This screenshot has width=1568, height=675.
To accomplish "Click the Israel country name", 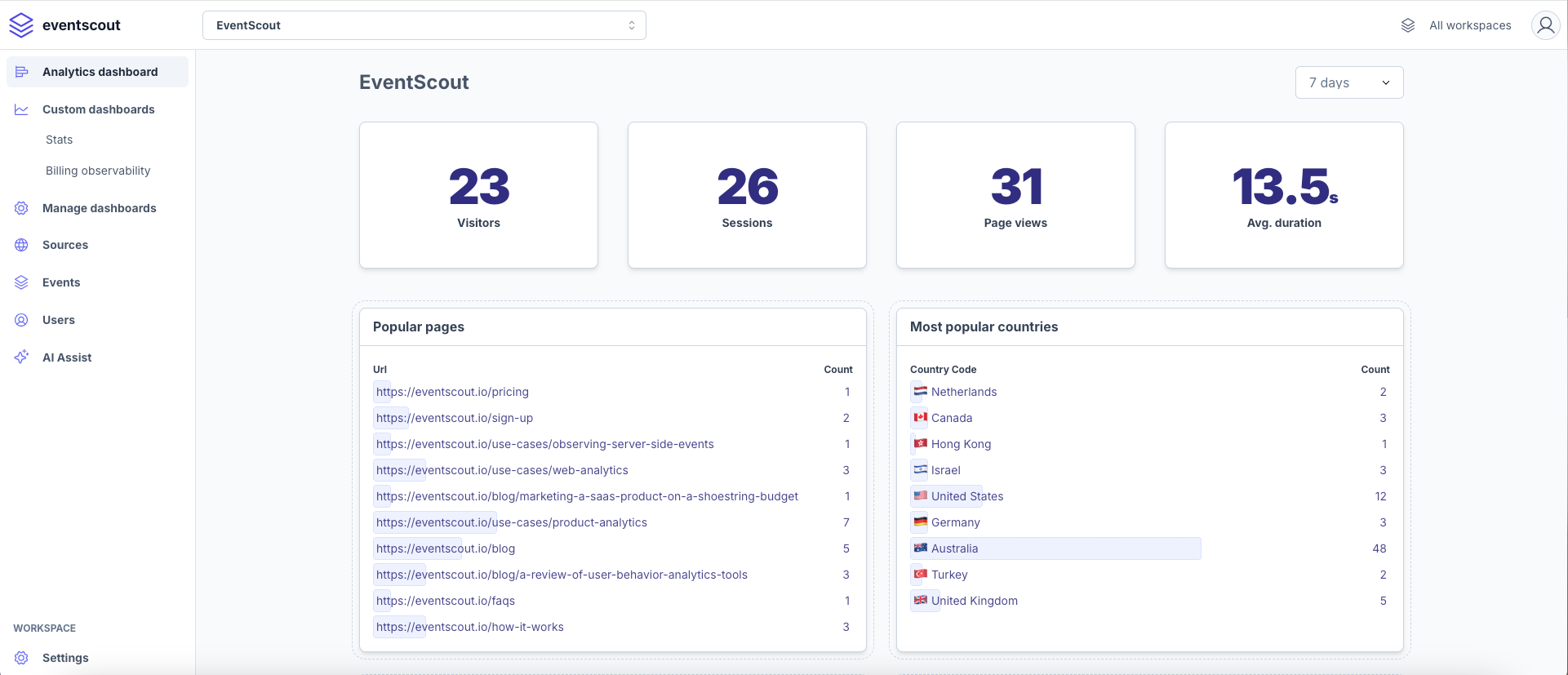I will [946, 470].
